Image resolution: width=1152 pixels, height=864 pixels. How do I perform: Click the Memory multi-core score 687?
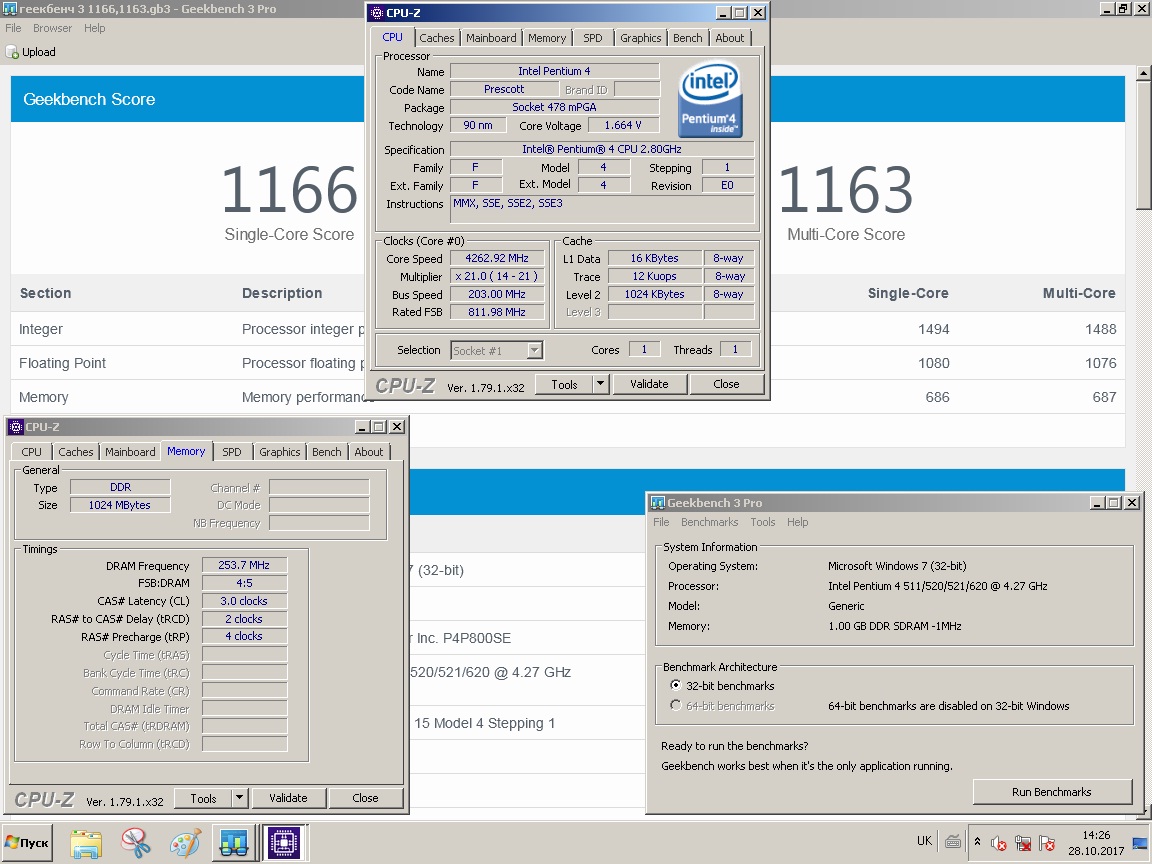point(1104,397)
